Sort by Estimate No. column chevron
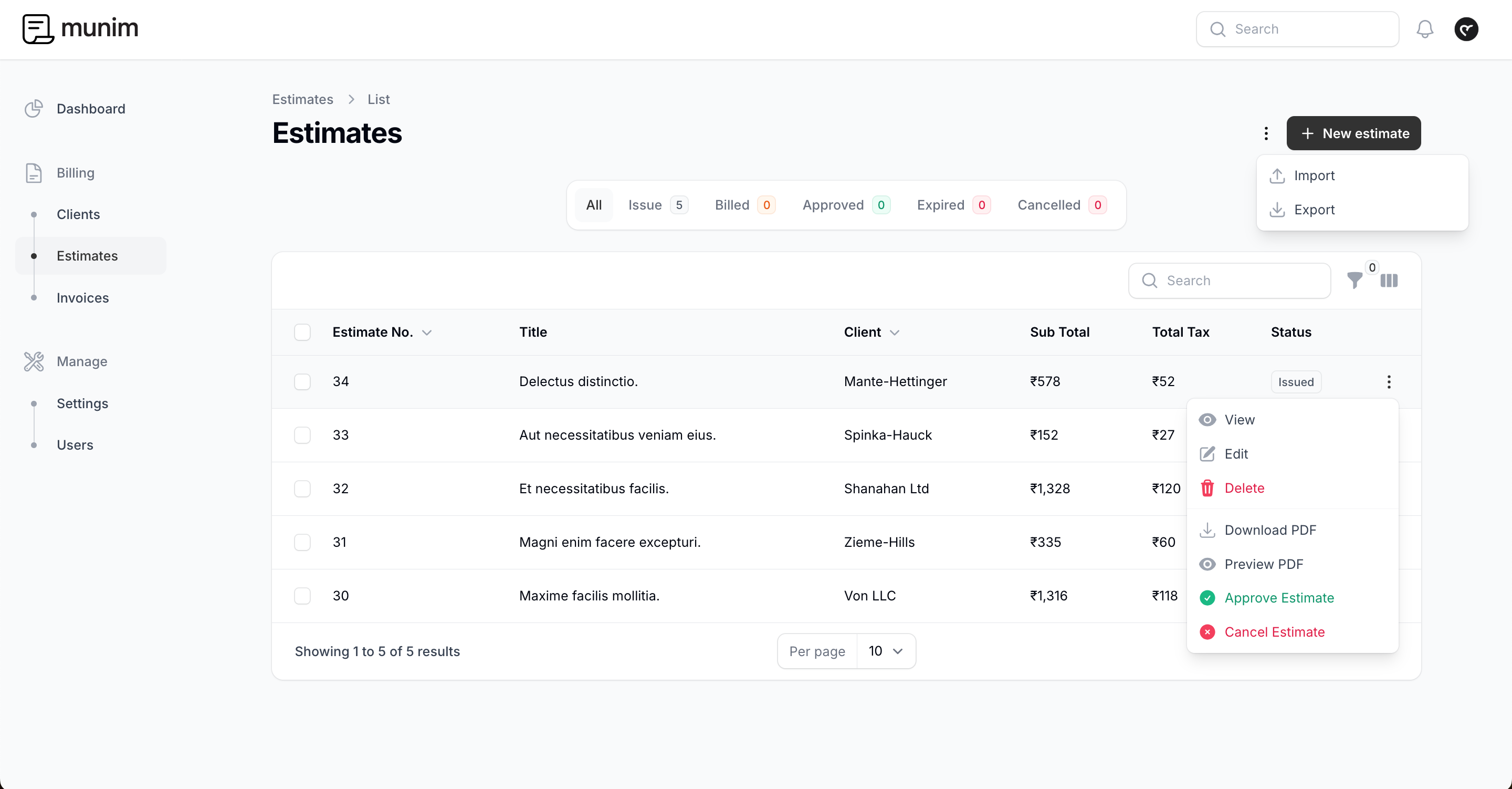Viewport: 1512px width, 789px height. 427,332
